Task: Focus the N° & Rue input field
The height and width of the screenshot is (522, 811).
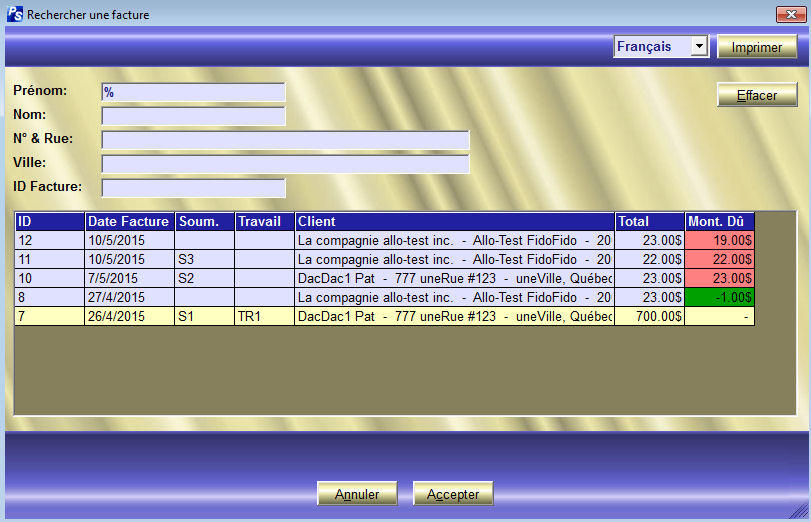Action: 286,140
